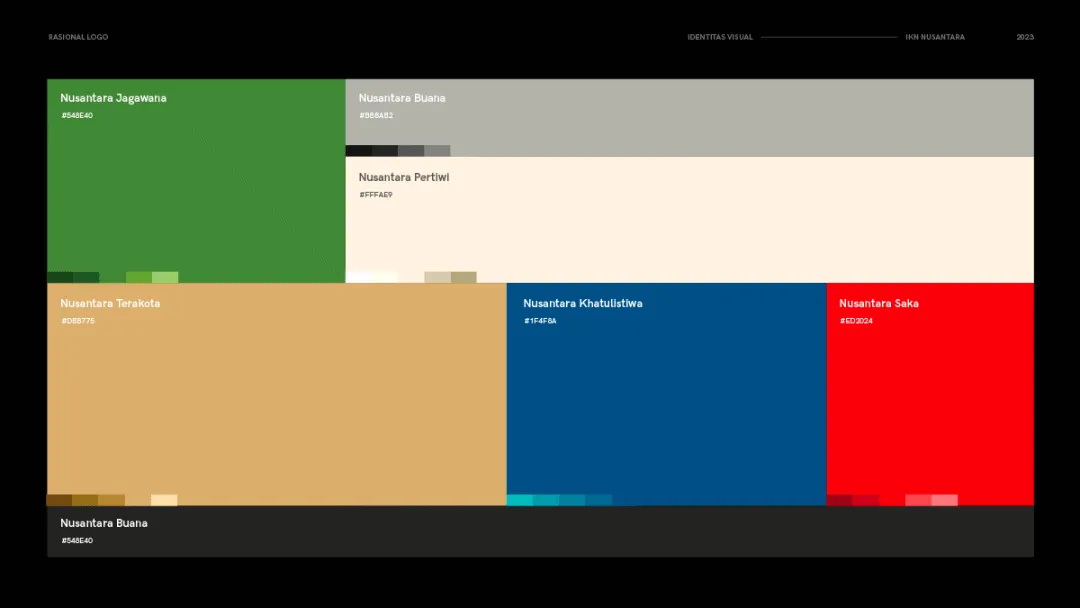Click the 'IDENTITAS VISUAL' header text
Viewport: 1080px width, 608px height.
point(720,37)
